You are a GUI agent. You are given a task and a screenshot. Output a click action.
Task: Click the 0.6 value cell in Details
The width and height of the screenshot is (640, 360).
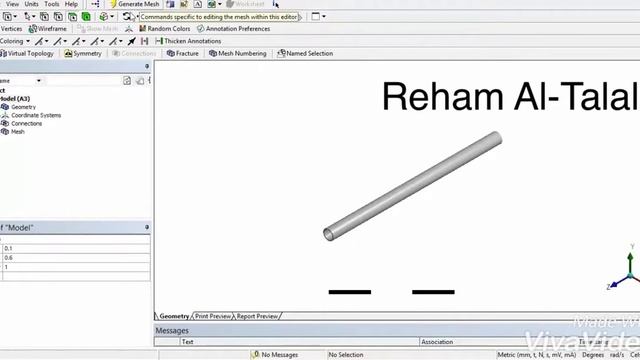click(x=77, y=258)
